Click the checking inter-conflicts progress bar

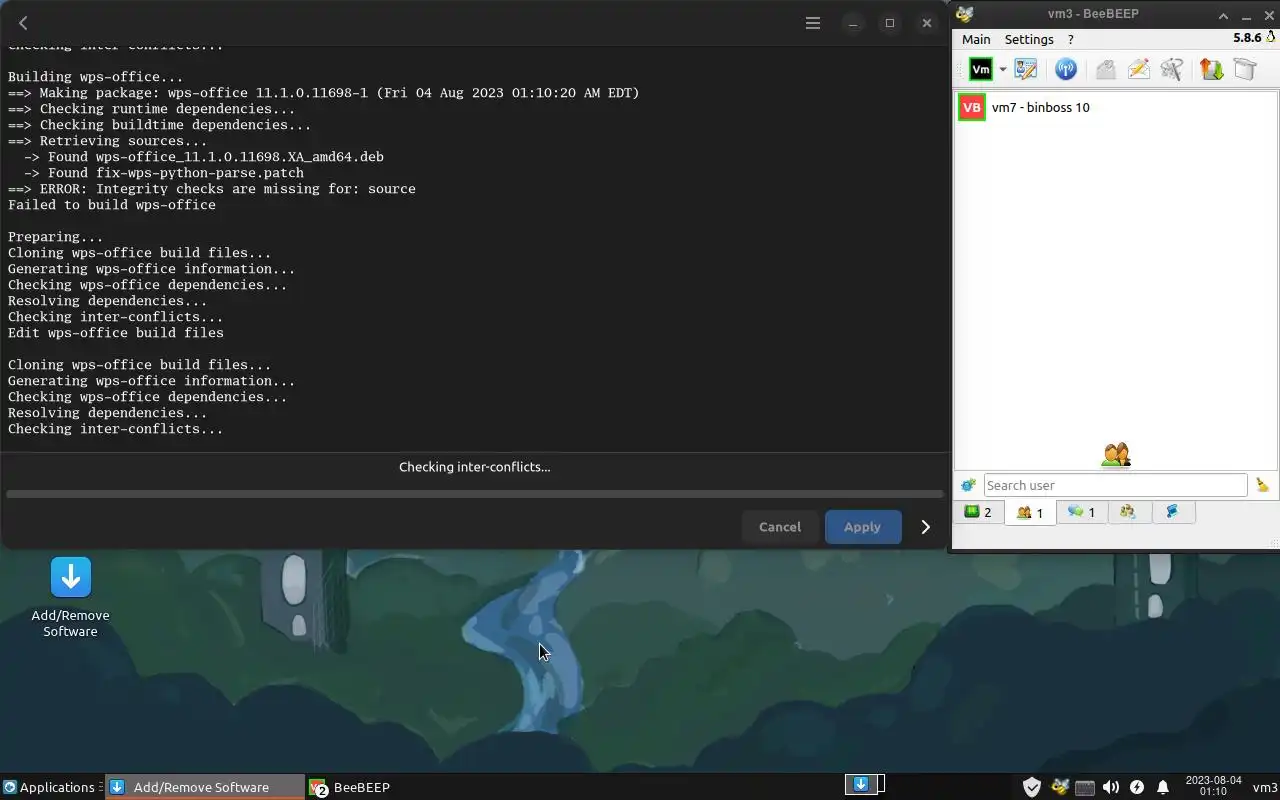474,493
